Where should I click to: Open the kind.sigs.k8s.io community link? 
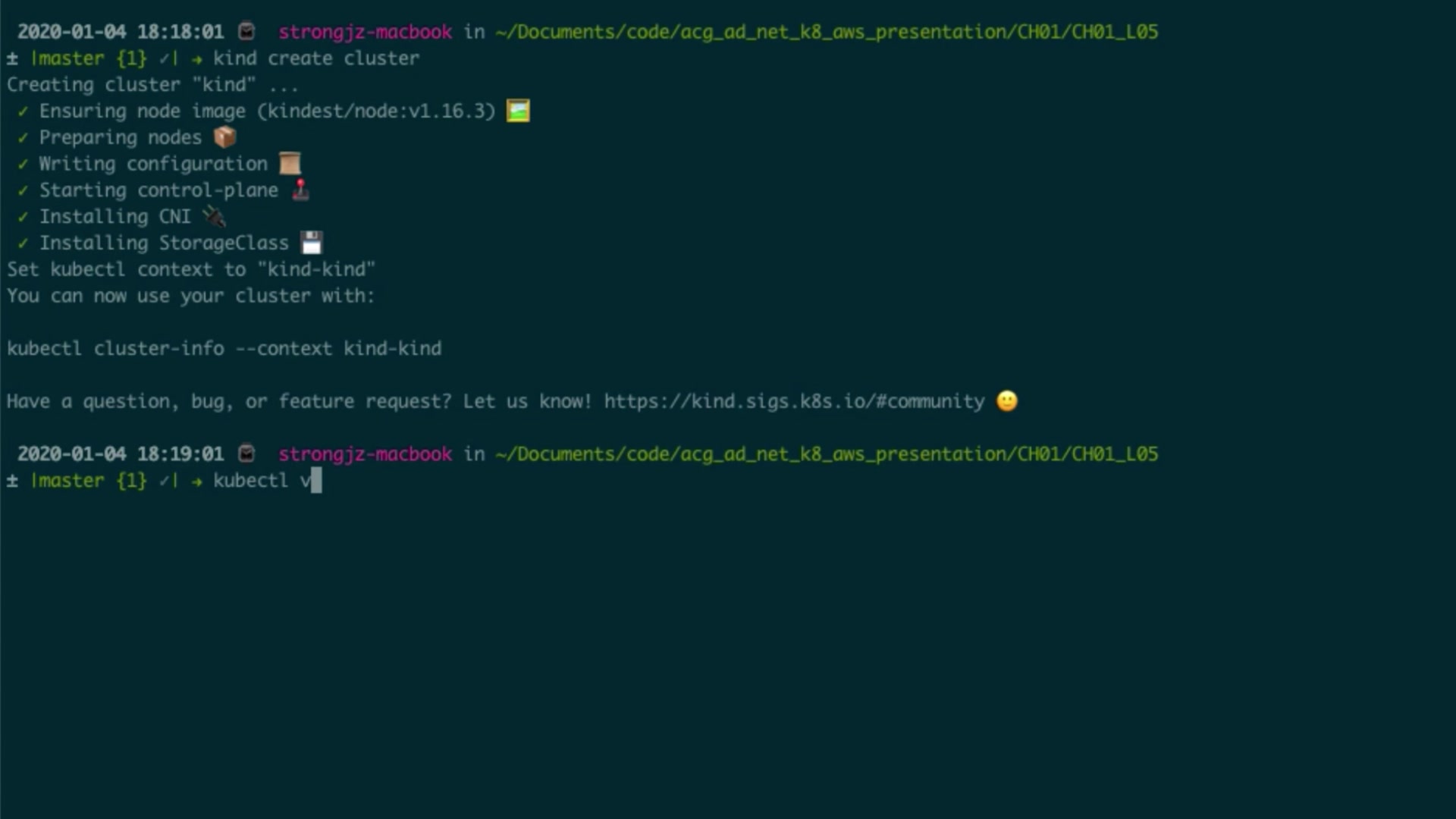pyautogui.click(x=794, y=401)
